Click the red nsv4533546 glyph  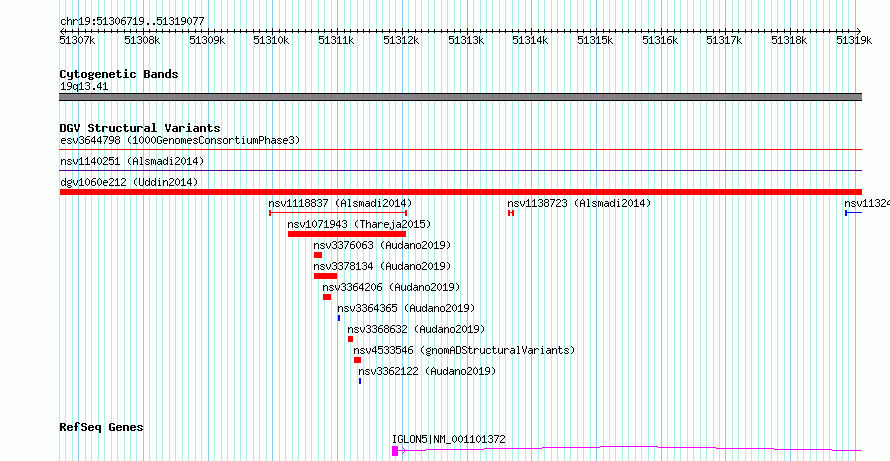[357, 360]
